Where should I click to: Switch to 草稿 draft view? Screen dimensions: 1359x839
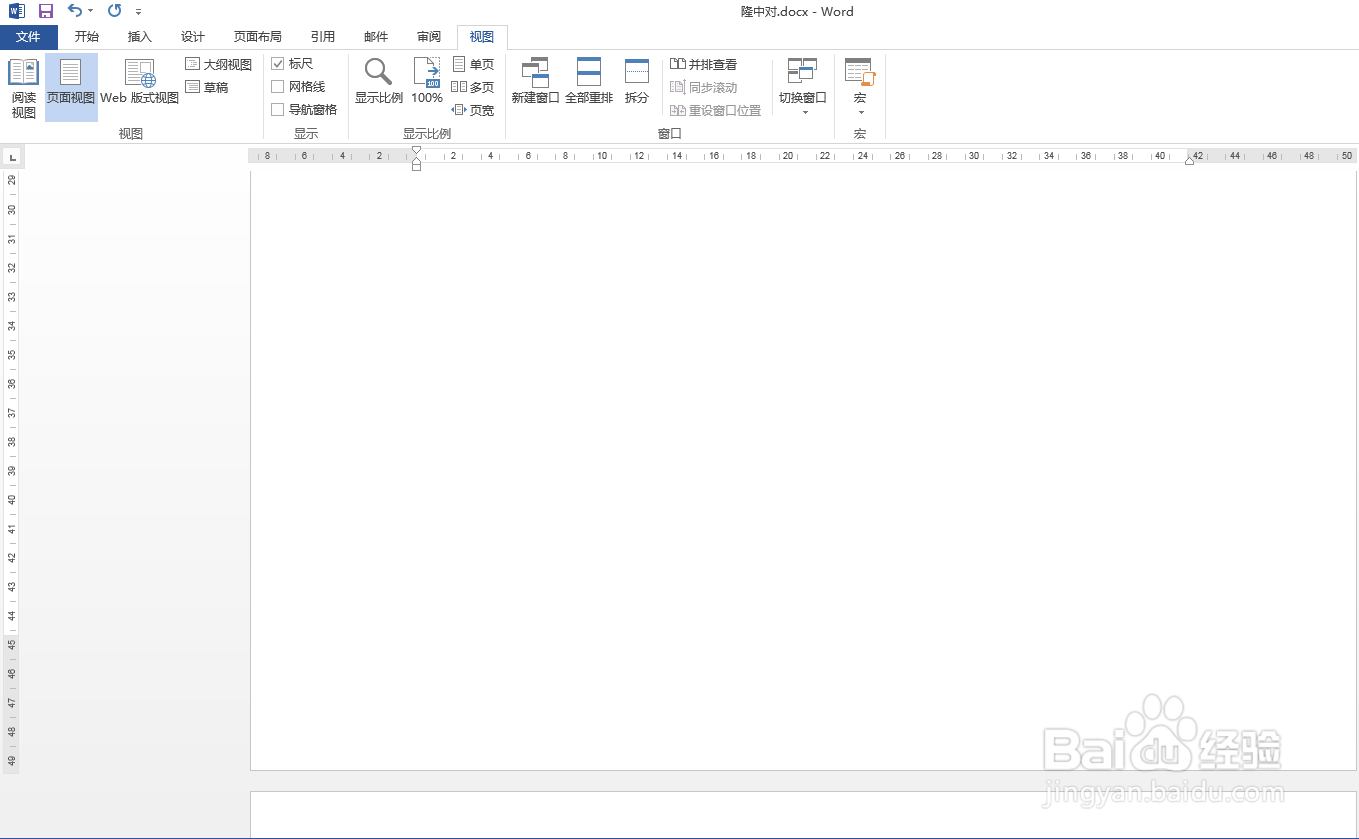click(207, 87)
